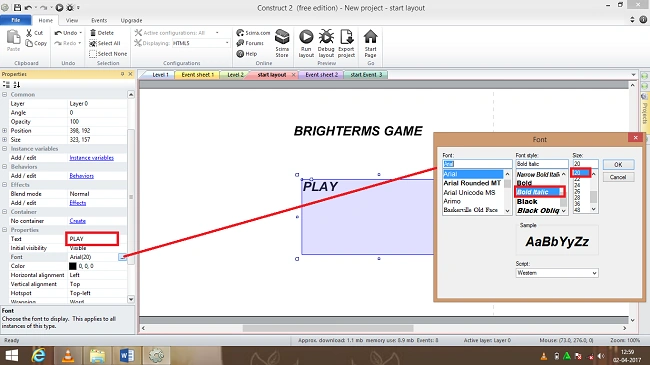The width and height of the screenshot is (650, 365).
Task: Switch to the Event sheet 1 tab
Action: coord(197,75)
